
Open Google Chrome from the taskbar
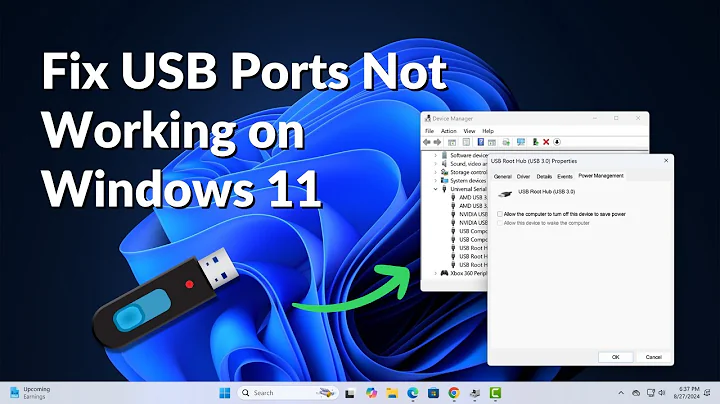(454, 393)
